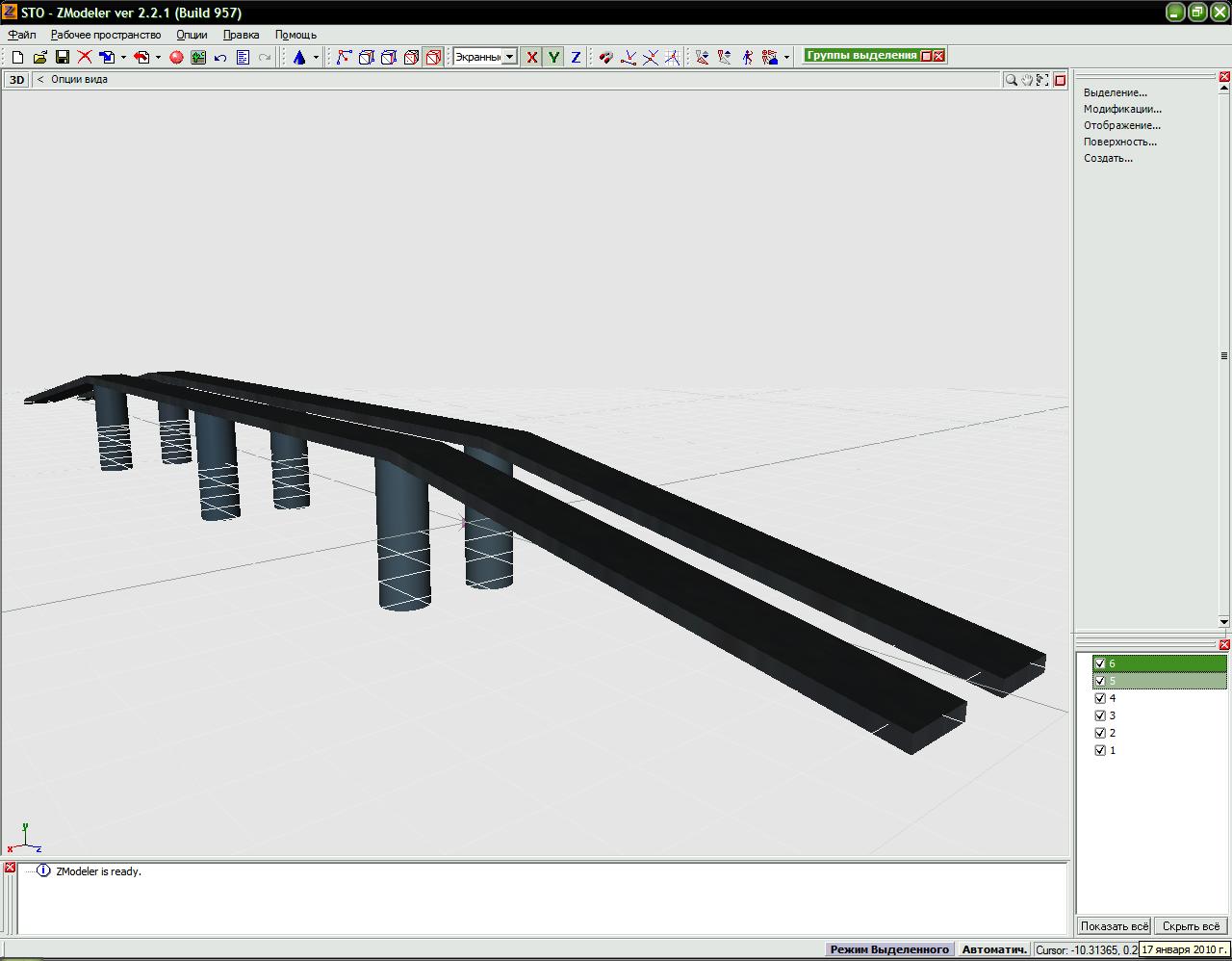The width and height of the screenshot is (1232, 961).
Task: Switch to faces level cube icon
Action: (388, 58)
